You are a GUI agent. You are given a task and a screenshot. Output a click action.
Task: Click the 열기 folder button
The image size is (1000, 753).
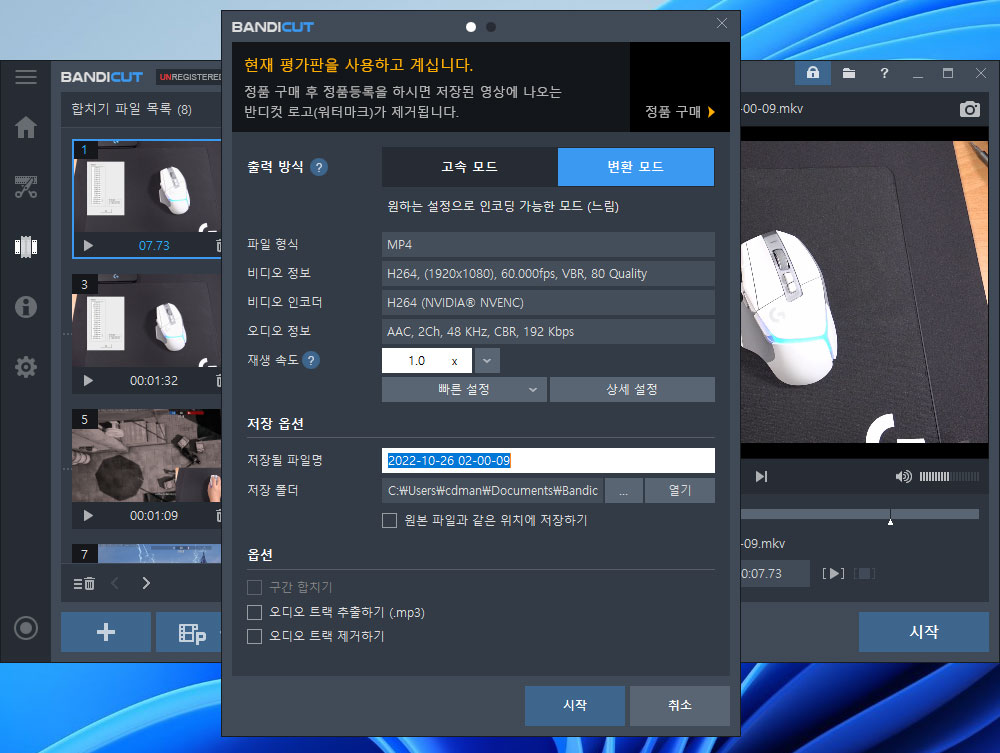click(x=680, y=491)
